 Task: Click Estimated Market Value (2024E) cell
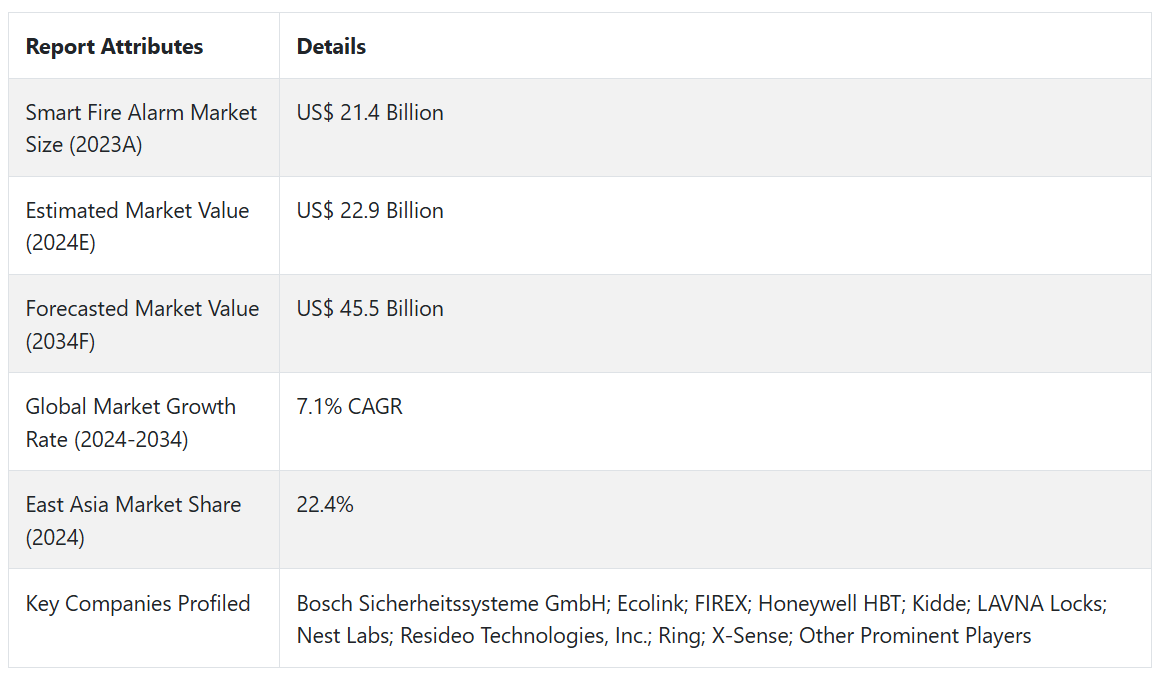[x=137, y=226]
